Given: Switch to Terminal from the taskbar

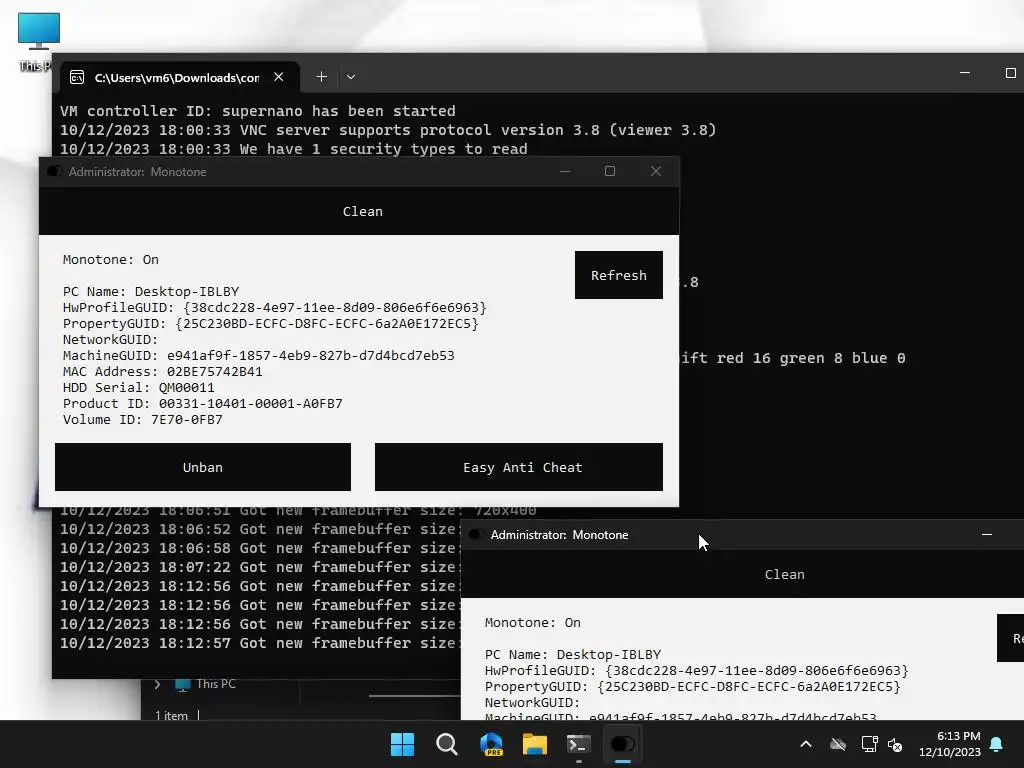Looking at the screenshot, I should (x=579, y=744).
